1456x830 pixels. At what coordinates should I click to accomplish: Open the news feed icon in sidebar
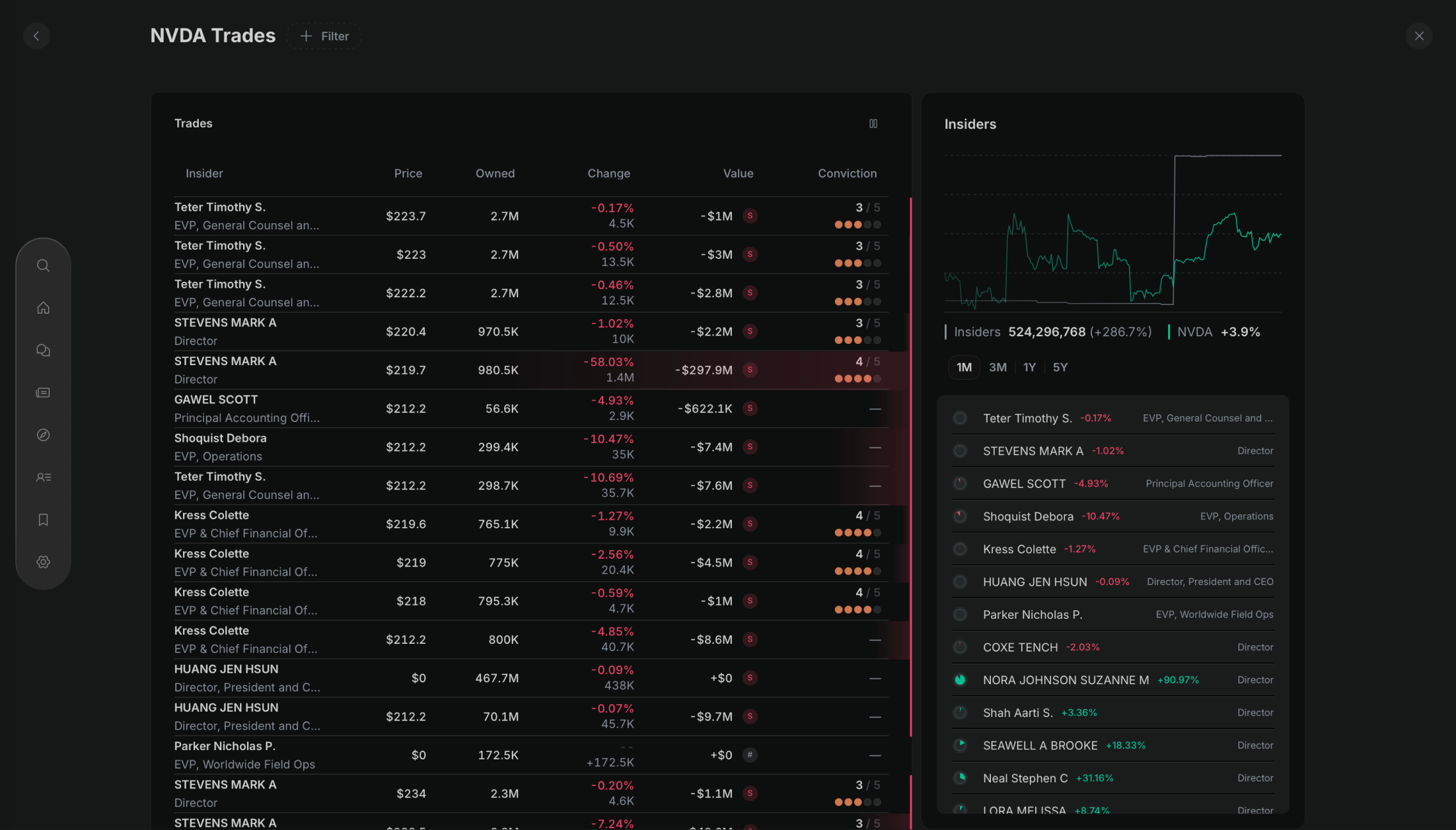click(x=43, y=393)
